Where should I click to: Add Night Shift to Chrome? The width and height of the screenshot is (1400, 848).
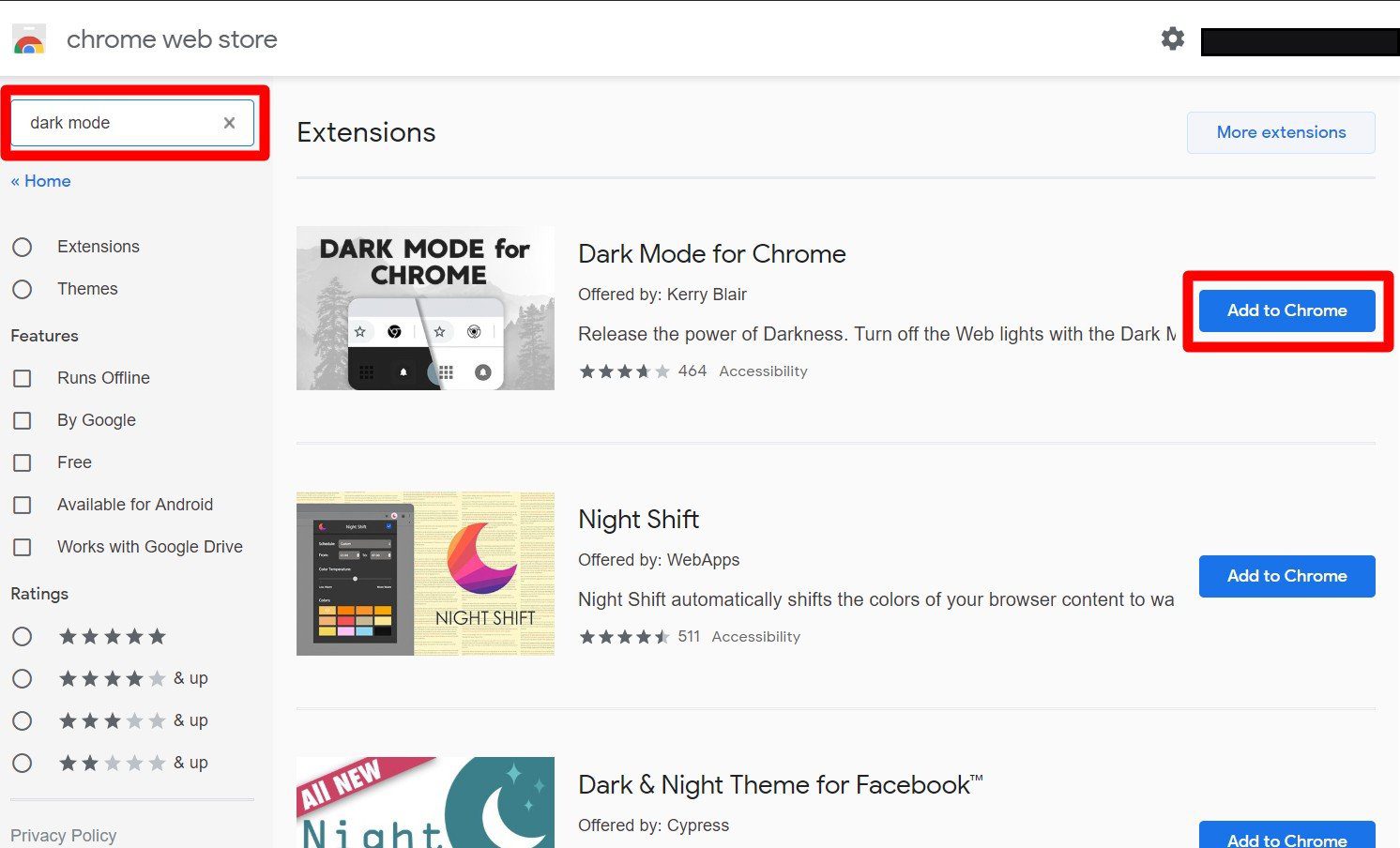click(1286, 576)
